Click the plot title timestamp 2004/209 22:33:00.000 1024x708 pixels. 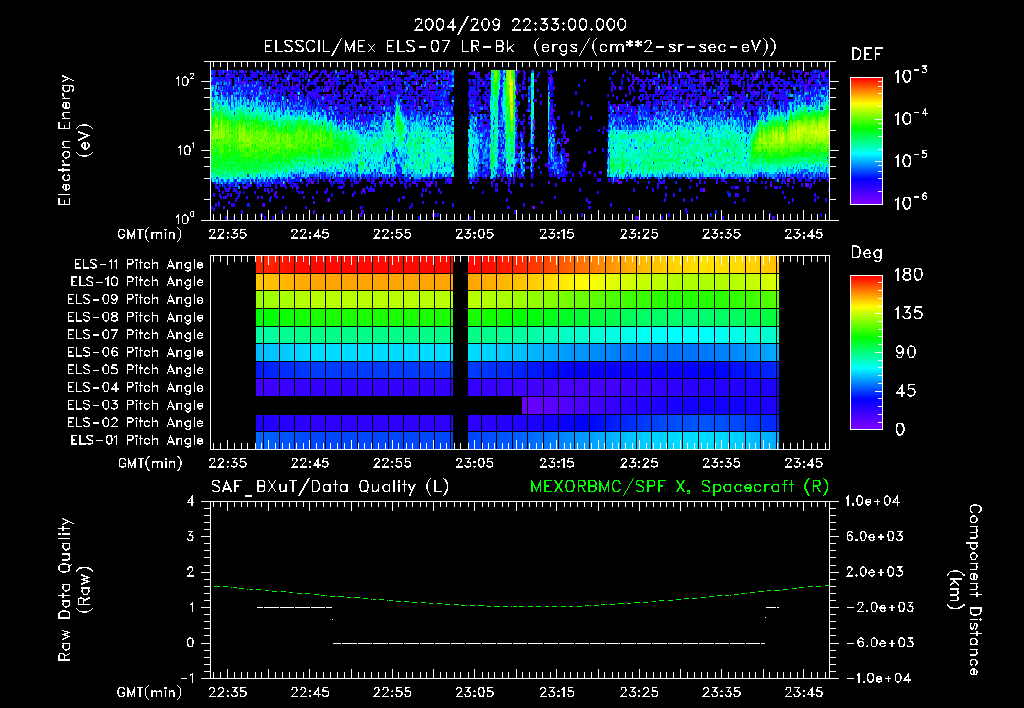[x=520, y=25]
